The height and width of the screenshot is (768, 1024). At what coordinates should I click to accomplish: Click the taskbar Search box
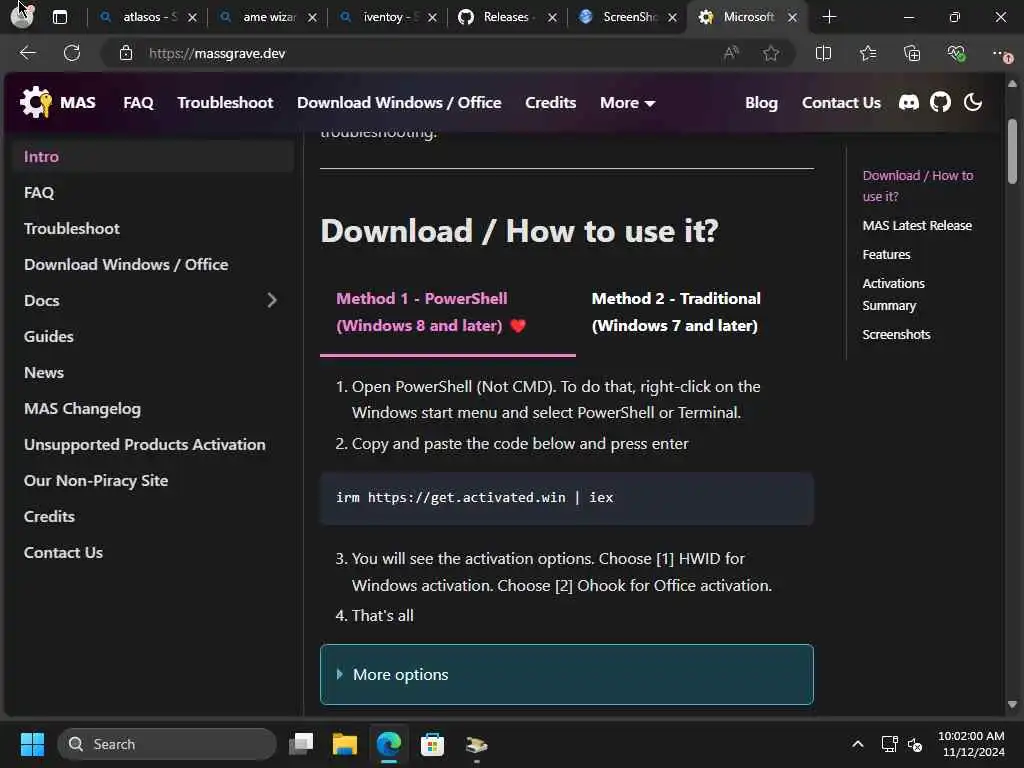click(167, 744)
